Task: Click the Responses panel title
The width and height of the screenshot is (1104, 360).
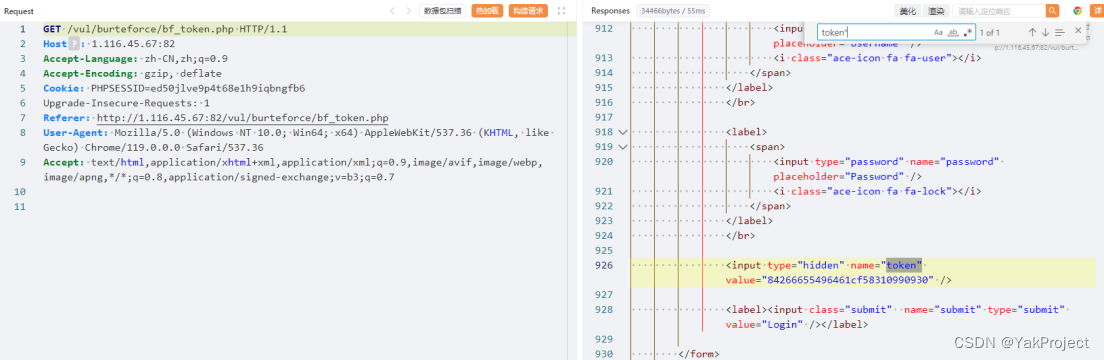Action: [x=610, y=11]
